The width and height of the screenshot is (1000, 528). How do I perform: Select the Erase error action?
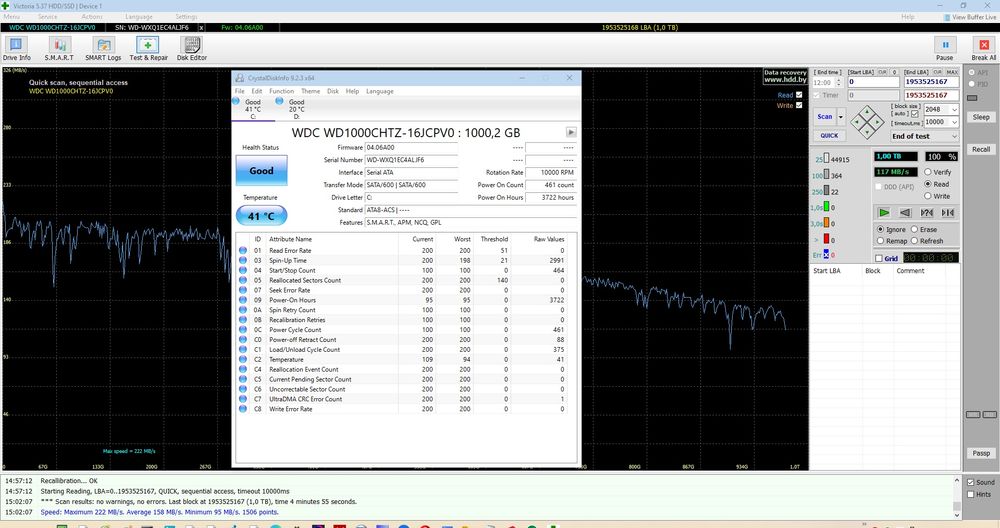914,229
